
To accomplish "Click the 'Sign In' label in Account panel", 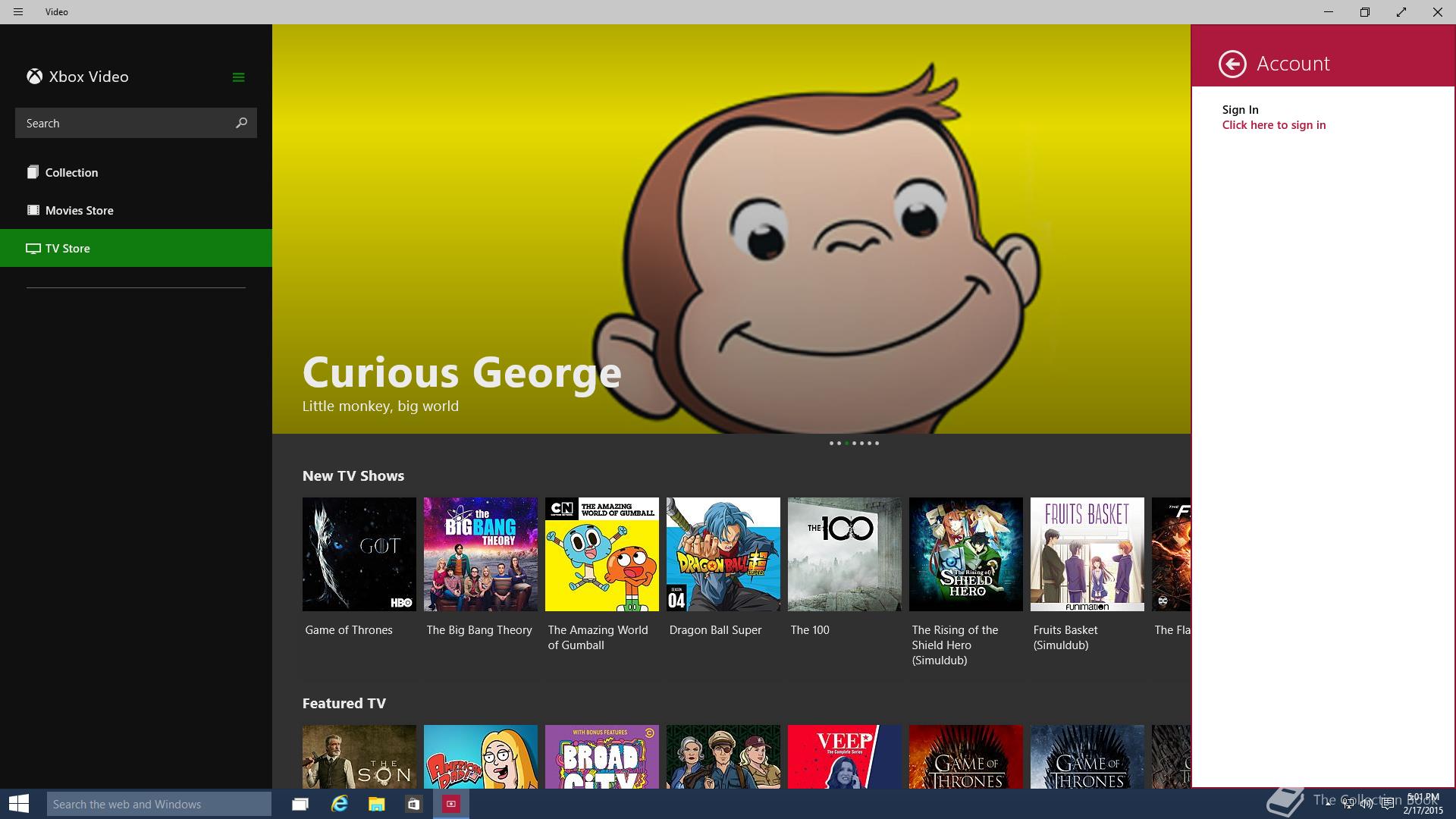I will click(x=1241, y=110).
